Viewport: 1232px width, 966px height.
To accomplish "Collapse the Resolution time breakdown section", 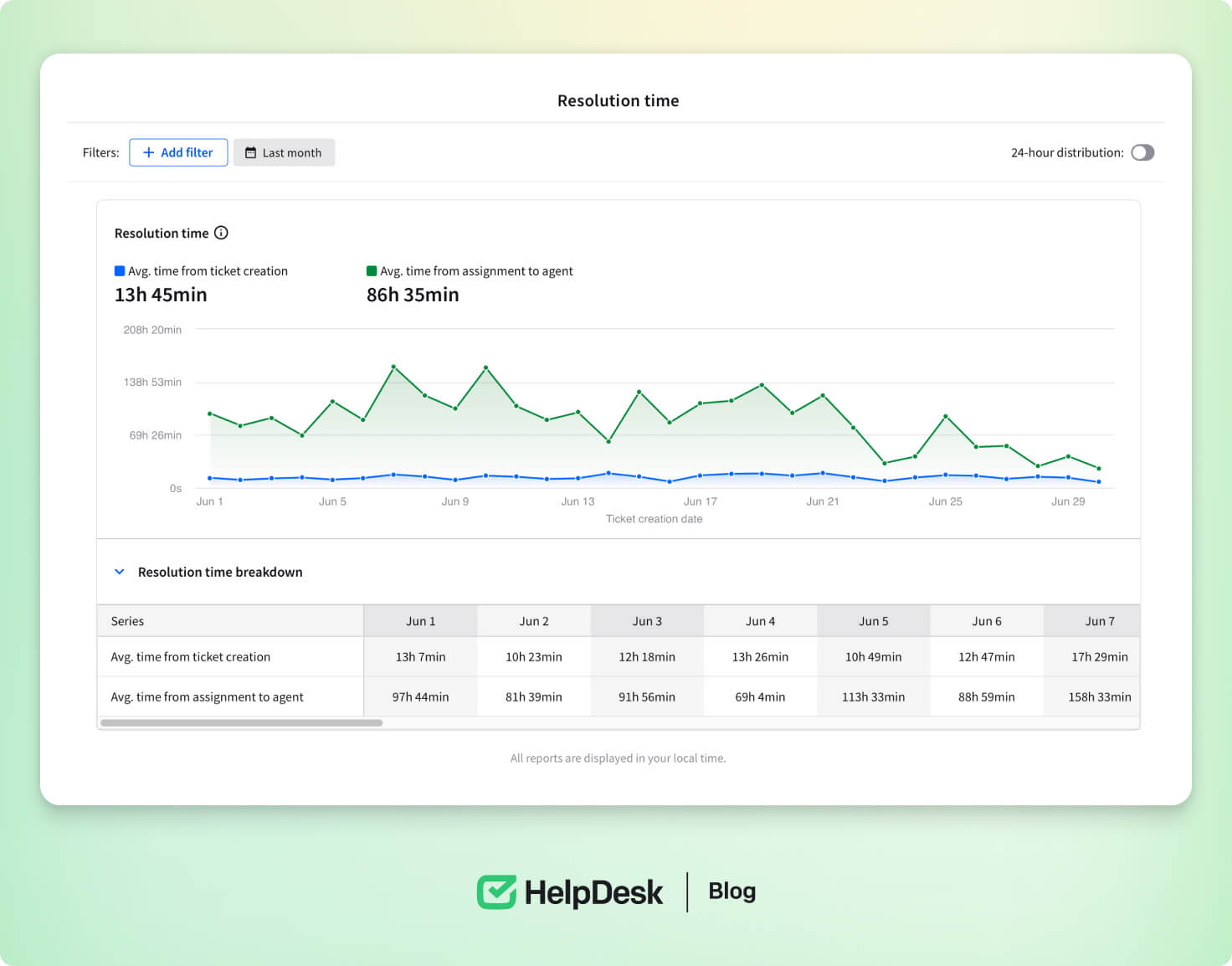I will (120, 572).
